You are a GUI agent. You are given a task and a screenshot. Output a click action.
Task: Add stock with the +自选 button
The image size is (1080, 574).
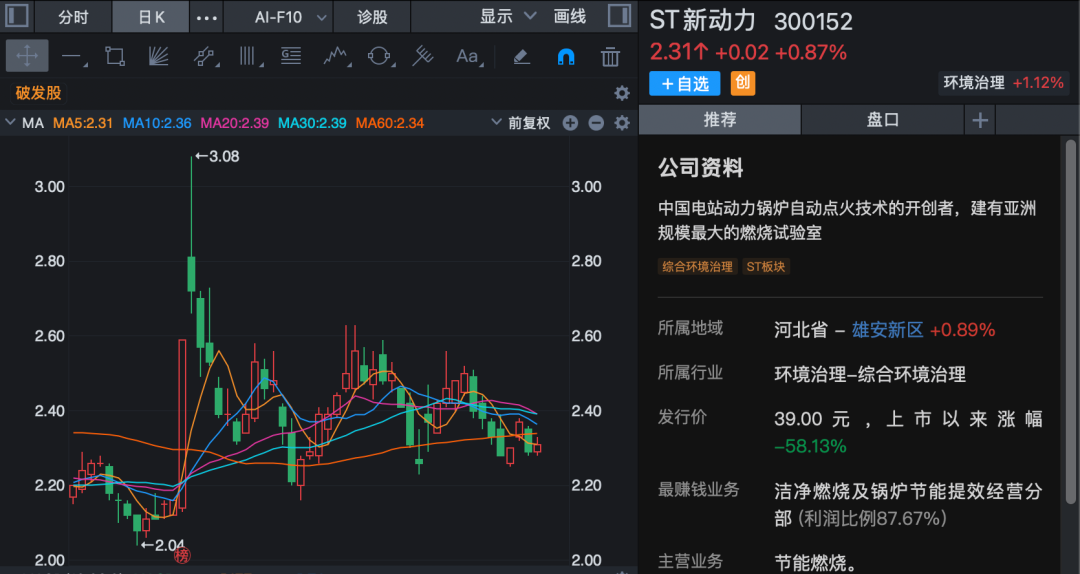684,83
